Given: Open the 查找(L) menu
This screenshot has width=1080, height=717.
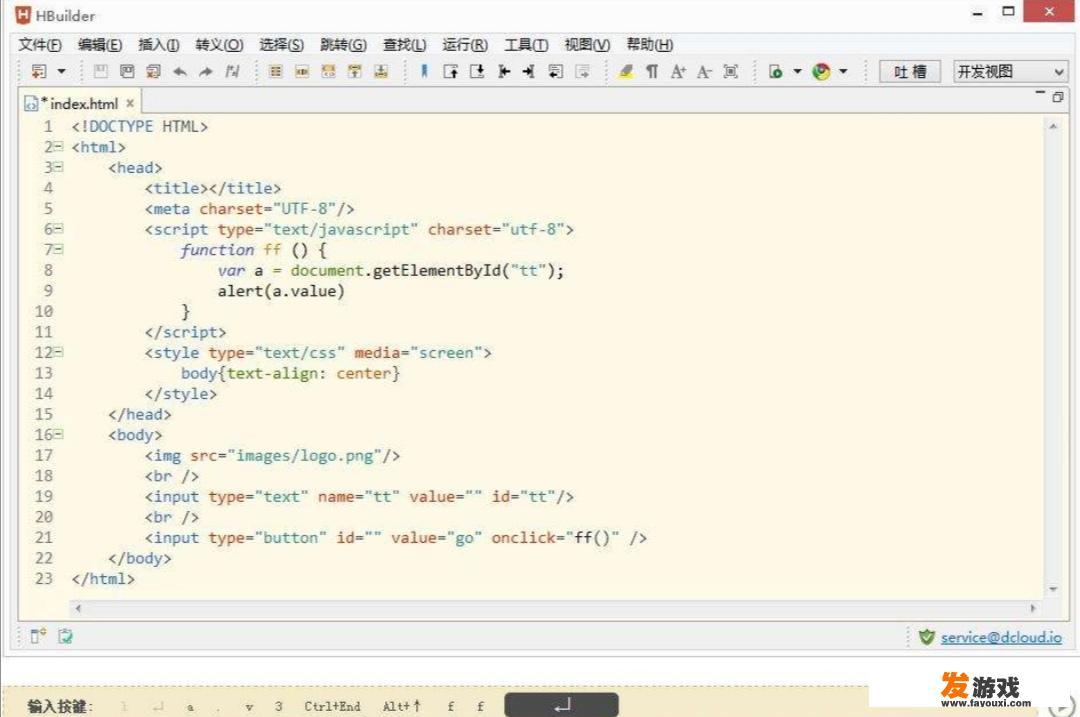Looking at the screenshot, I should [x=404, y=45].
